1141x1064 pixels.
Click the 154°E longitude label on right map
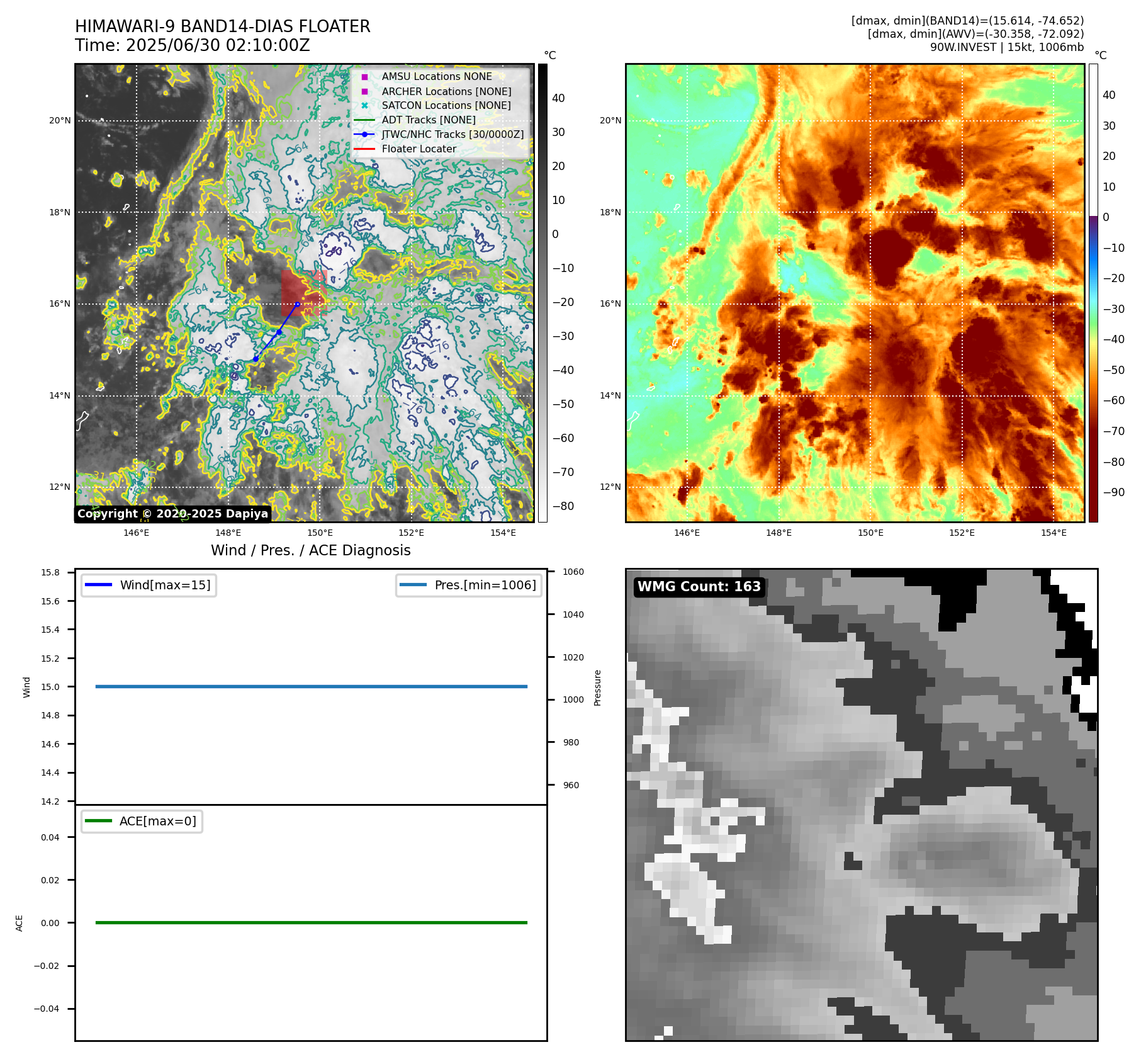coord(1054,533)
